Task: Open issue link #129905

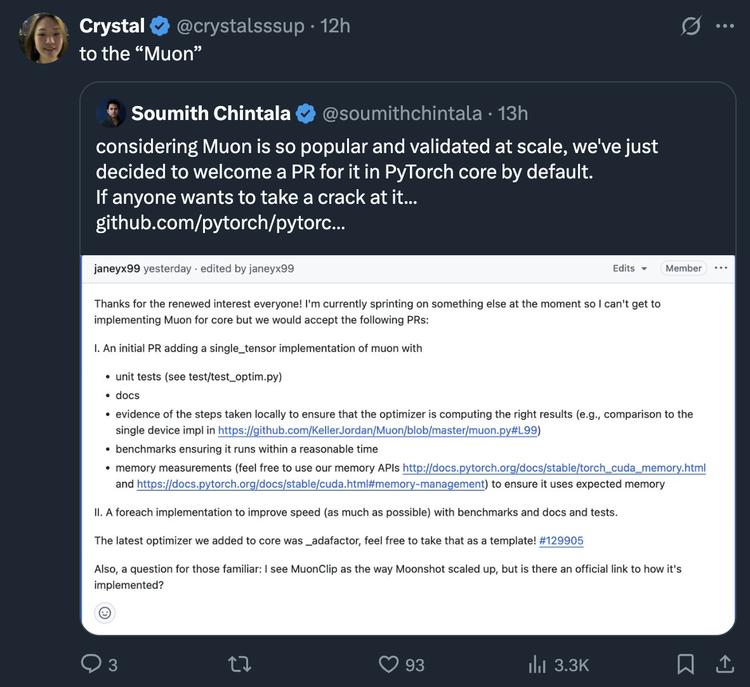Action: (x=561, y=541)
